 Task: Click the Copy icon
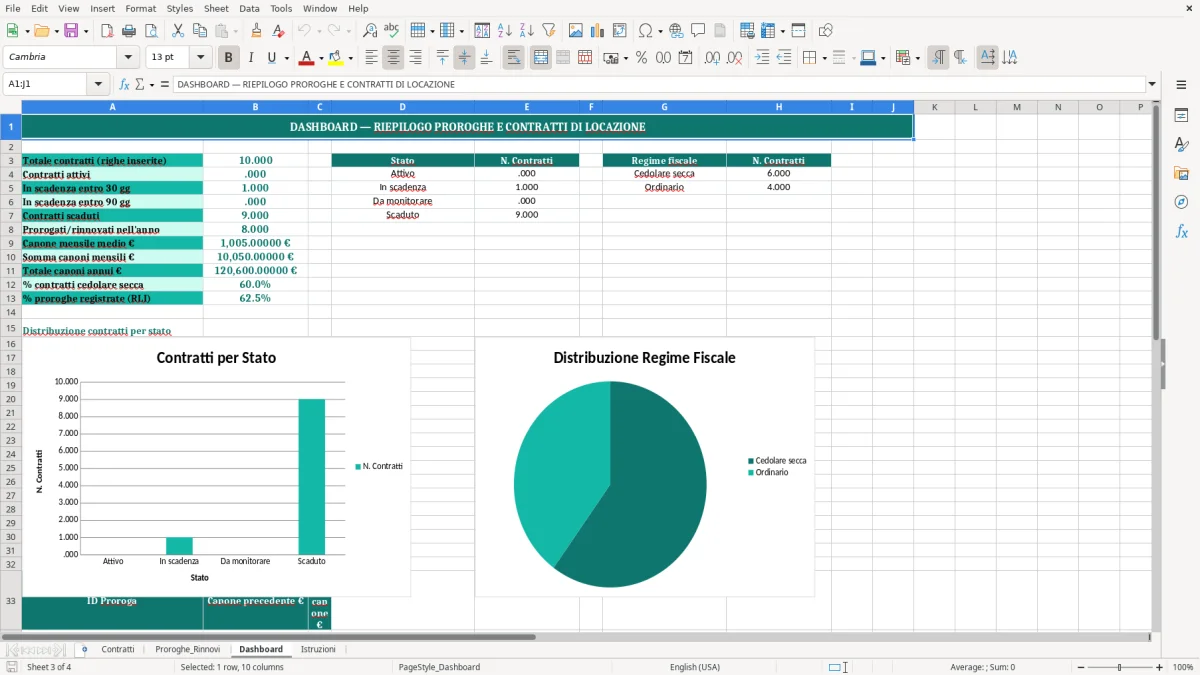pos(200,31)
